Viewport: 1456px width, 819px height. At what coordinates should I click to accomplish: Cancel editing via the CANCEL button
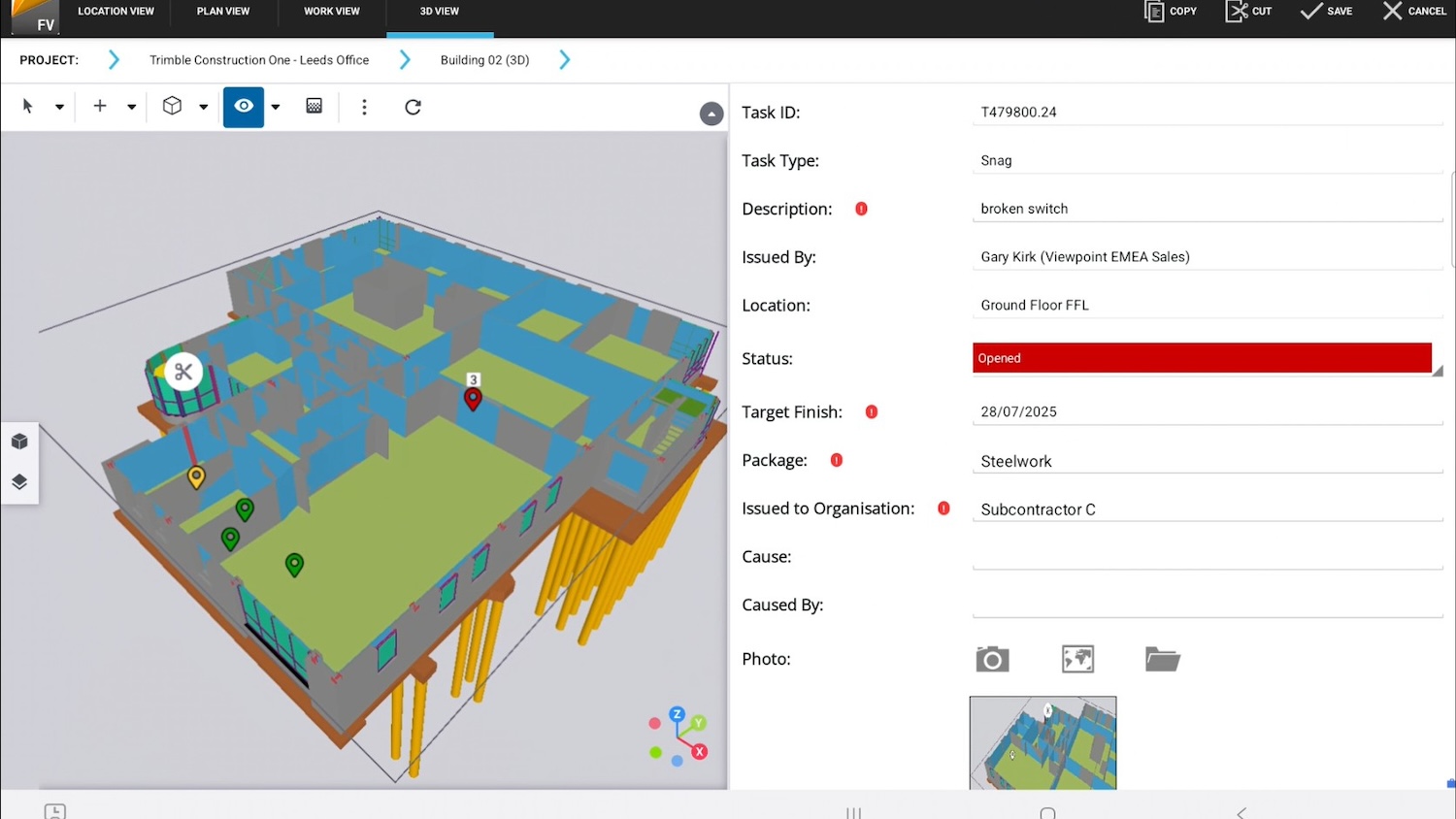tap(1414, 12)
